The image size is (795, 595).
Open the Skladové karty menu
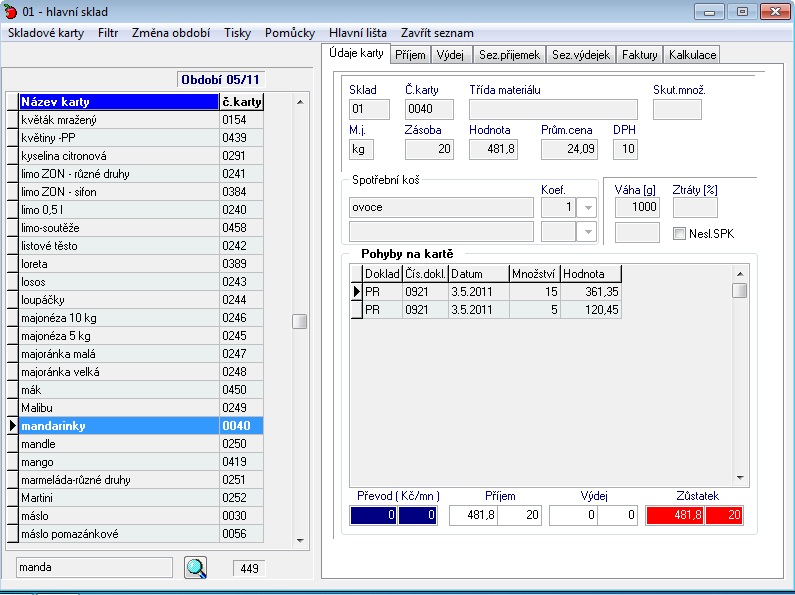click(46, 33)
